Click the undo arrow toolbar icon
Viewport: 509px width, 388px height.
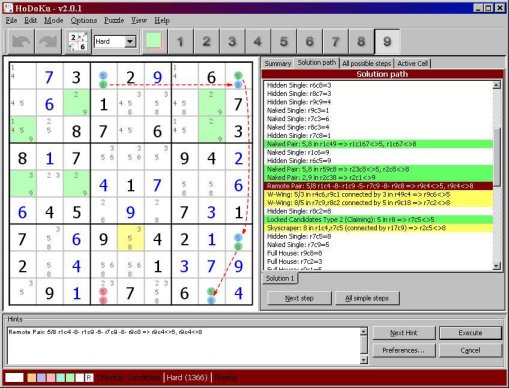(x=21, y=42)
